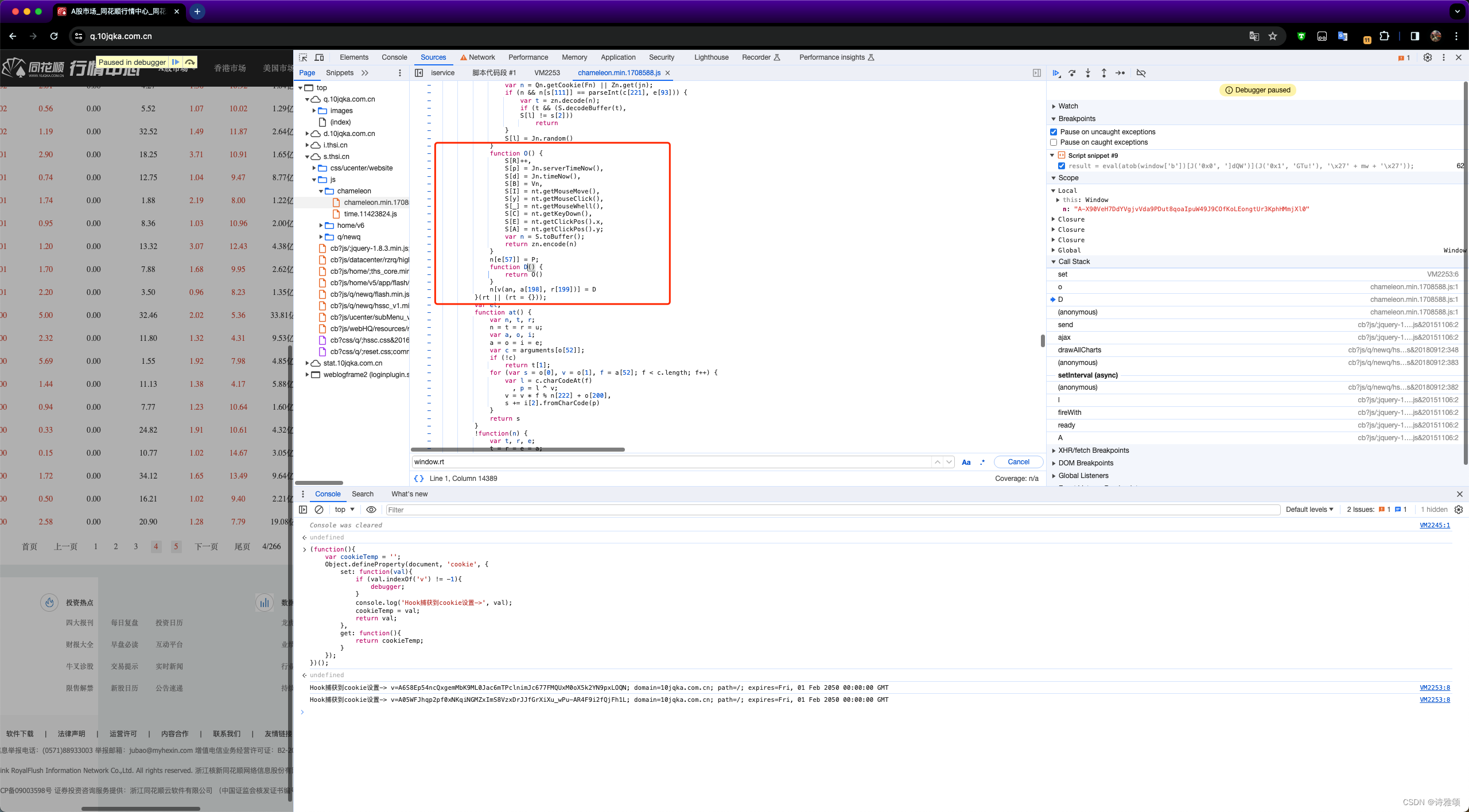Image resolution: width=1469 pixels, height=812 pixels.
Task: Expand the d.10jqka.com.cn tree node
Action: [x=308, y=134]
